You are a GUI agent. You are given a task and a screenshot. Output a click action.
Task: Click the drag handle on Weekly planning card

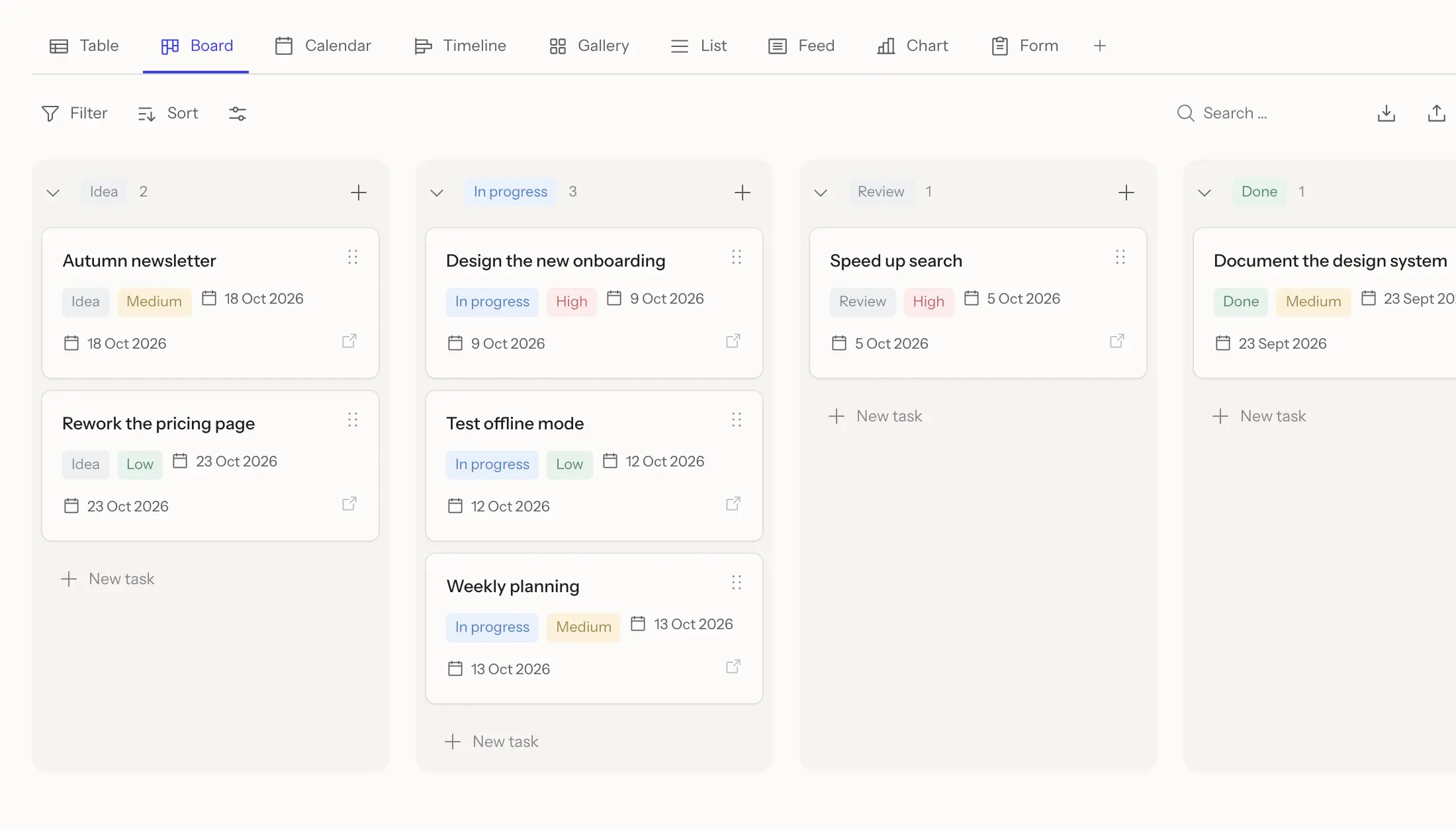pyautogui.click(x=737, y=582)
